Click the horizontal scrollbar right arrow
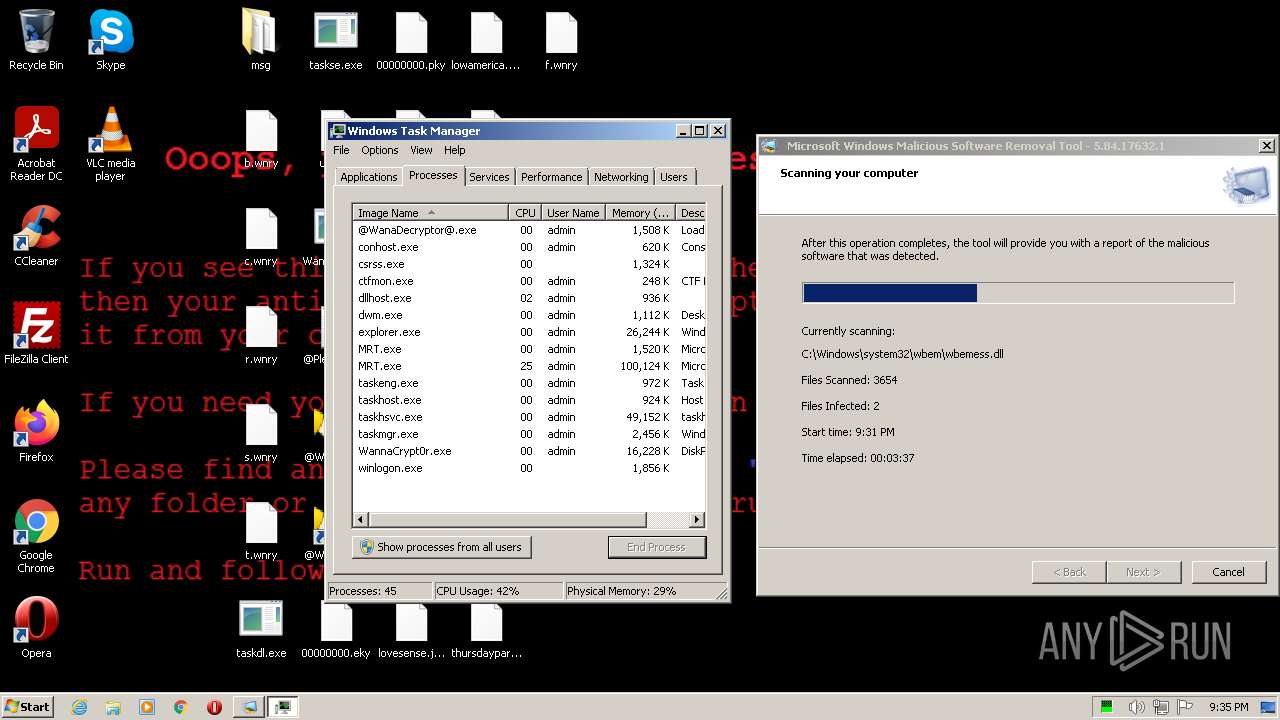The image size is (1280, 720). click(697, 520)
